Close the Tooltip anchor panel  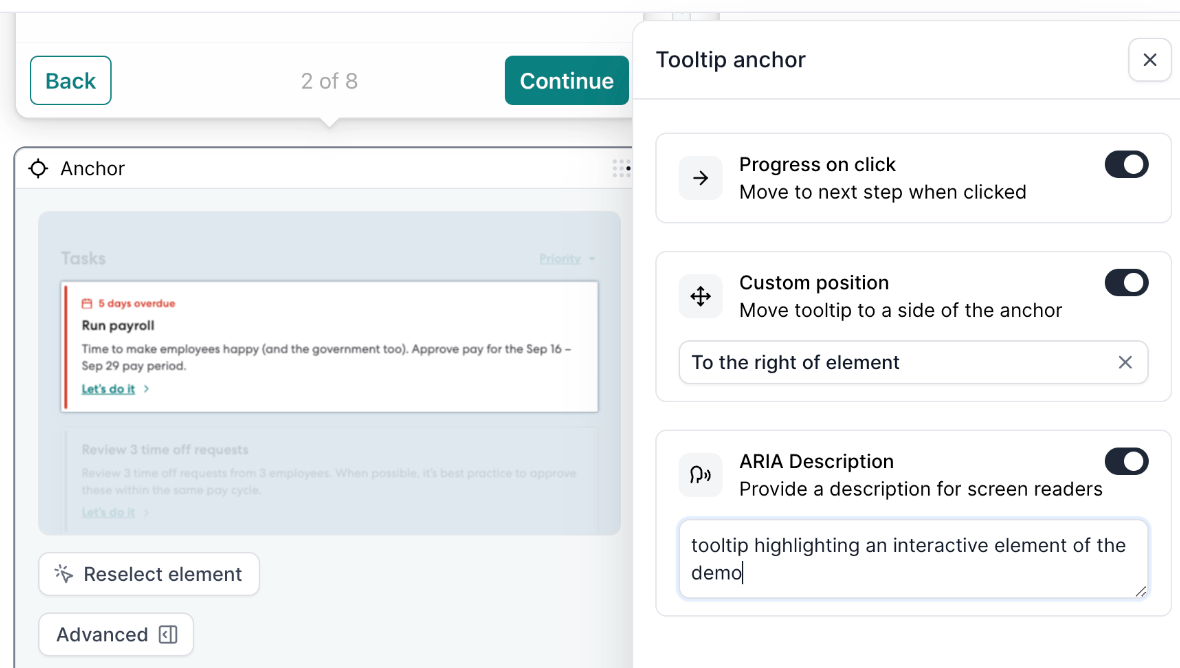point(1149,60)
